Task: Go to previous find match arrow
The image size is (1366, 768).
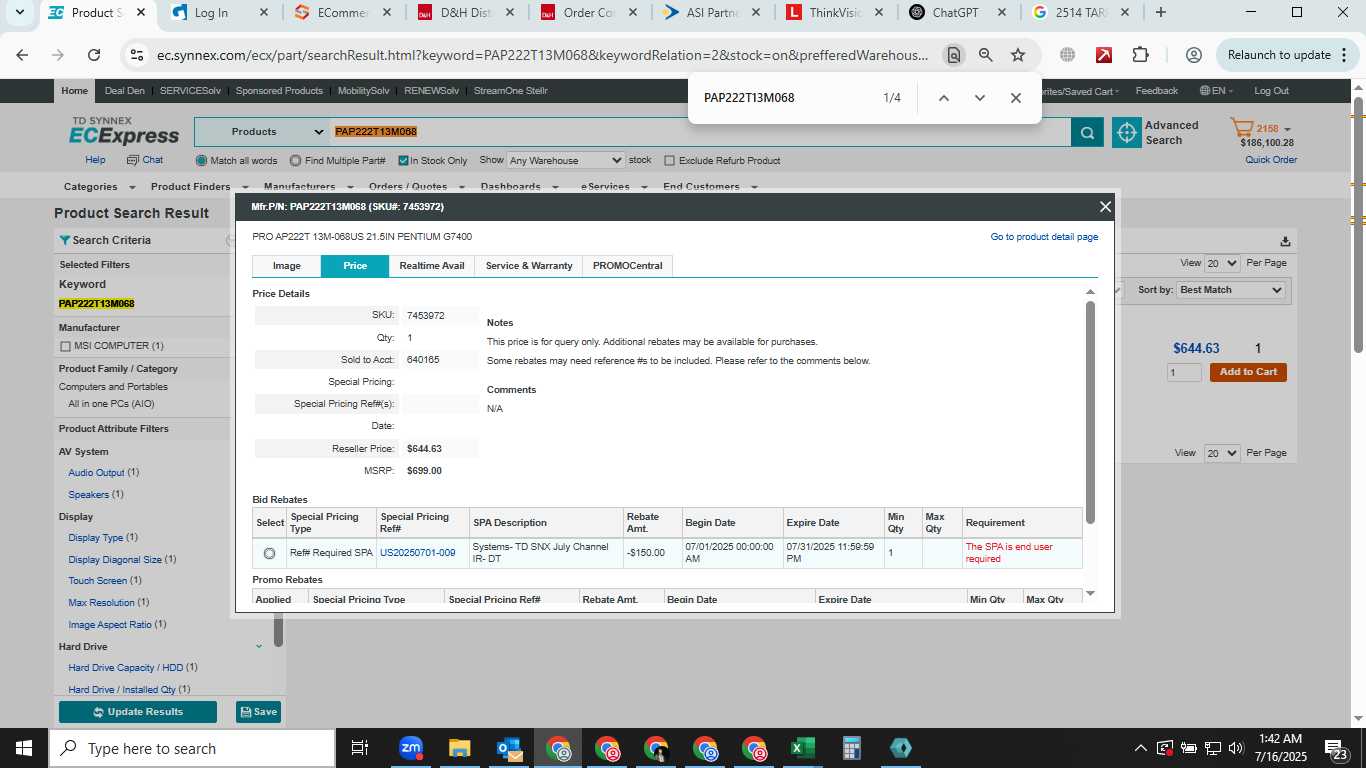Action: 943,98
